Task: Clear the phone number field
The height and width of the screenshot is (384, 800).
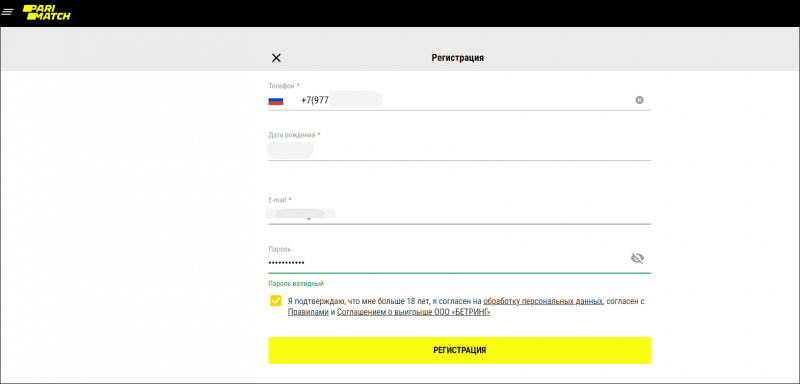Action: pos(639,100)
